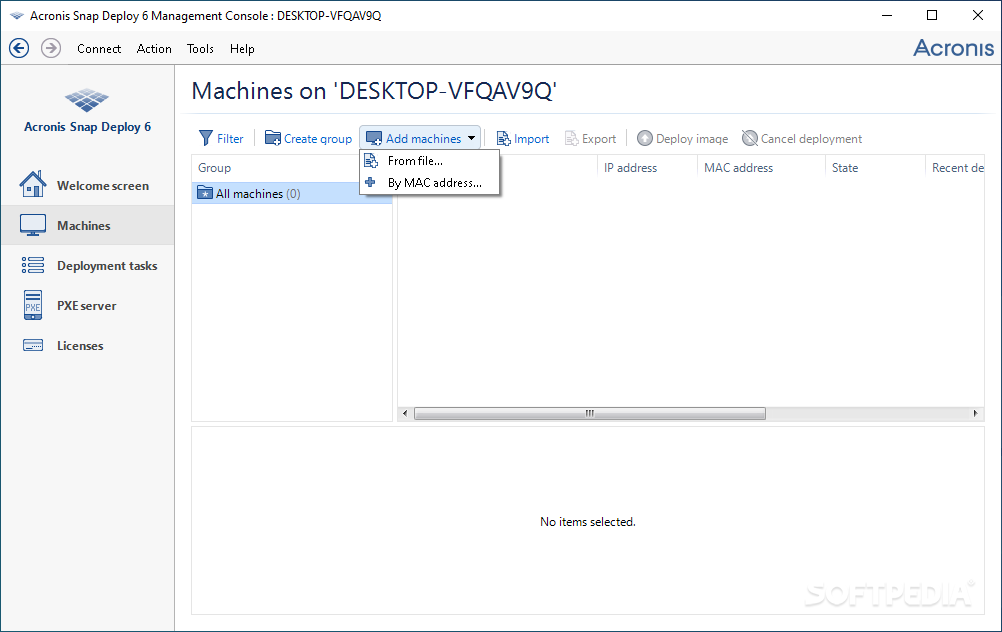Open the Welcome screen page
The image size is (1002, 632).
click(103, 186)
